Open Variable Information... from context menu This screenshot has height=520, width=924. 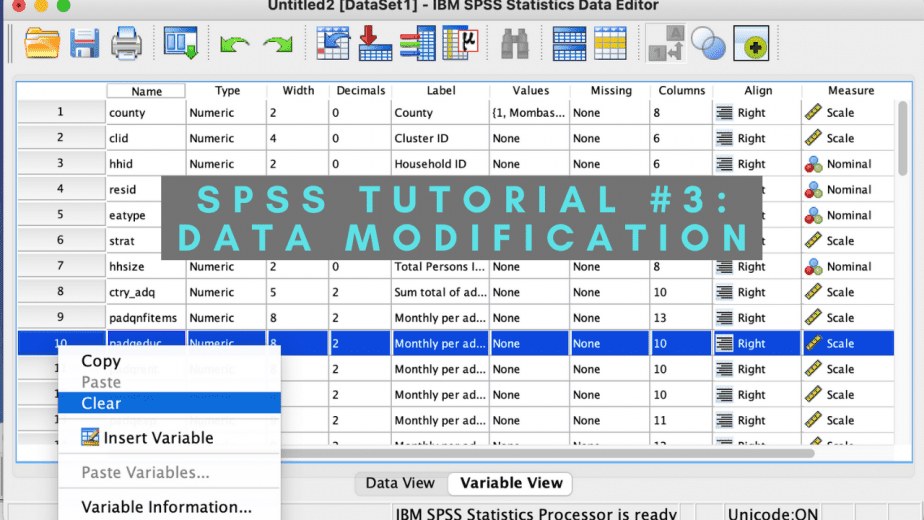[x=169, y=507]
